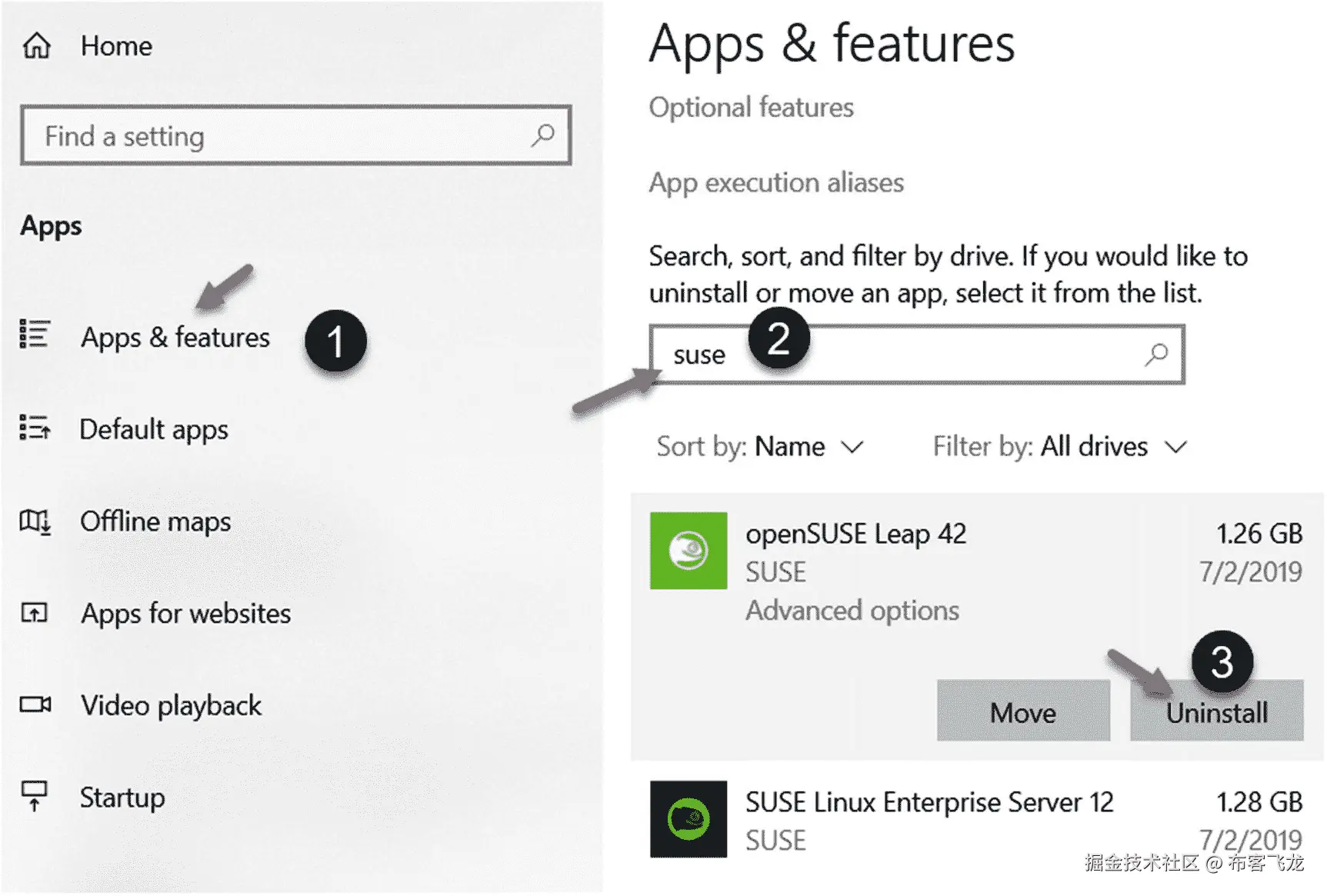
Task: Select Apps & features in sidebar
Action: click(x=175, y=338)
